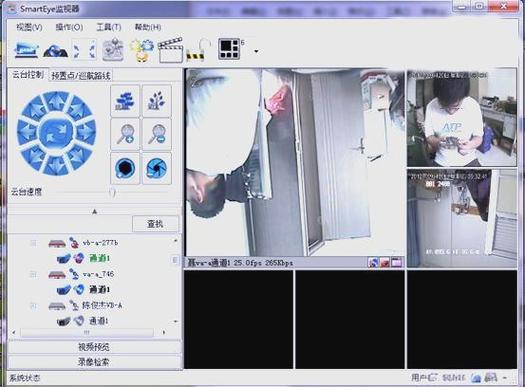Select the greyed-out device ending in VB-A
Screen dimensions: 525x387
click(102, 305)
